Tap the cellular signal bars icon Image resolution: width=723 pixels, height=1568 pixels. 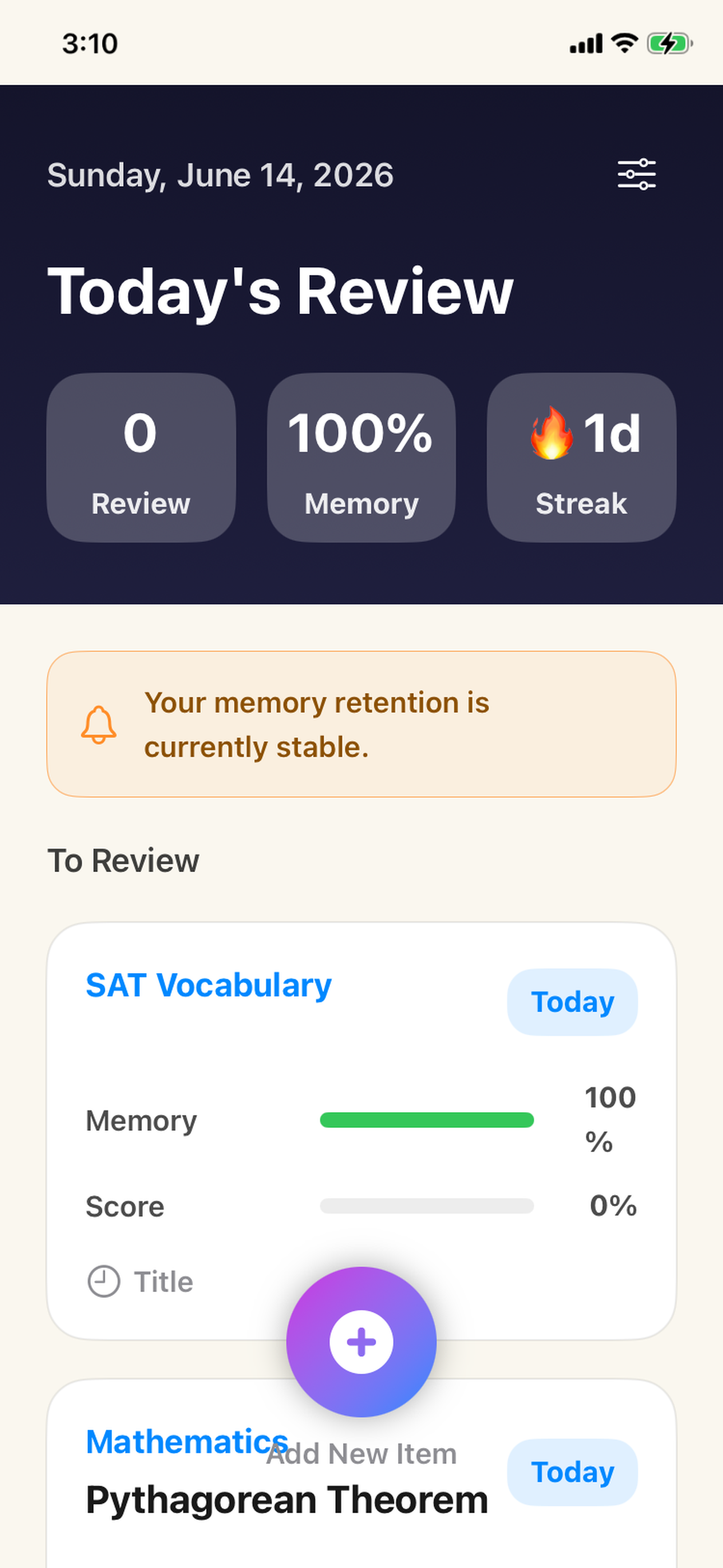coord(586,44)
